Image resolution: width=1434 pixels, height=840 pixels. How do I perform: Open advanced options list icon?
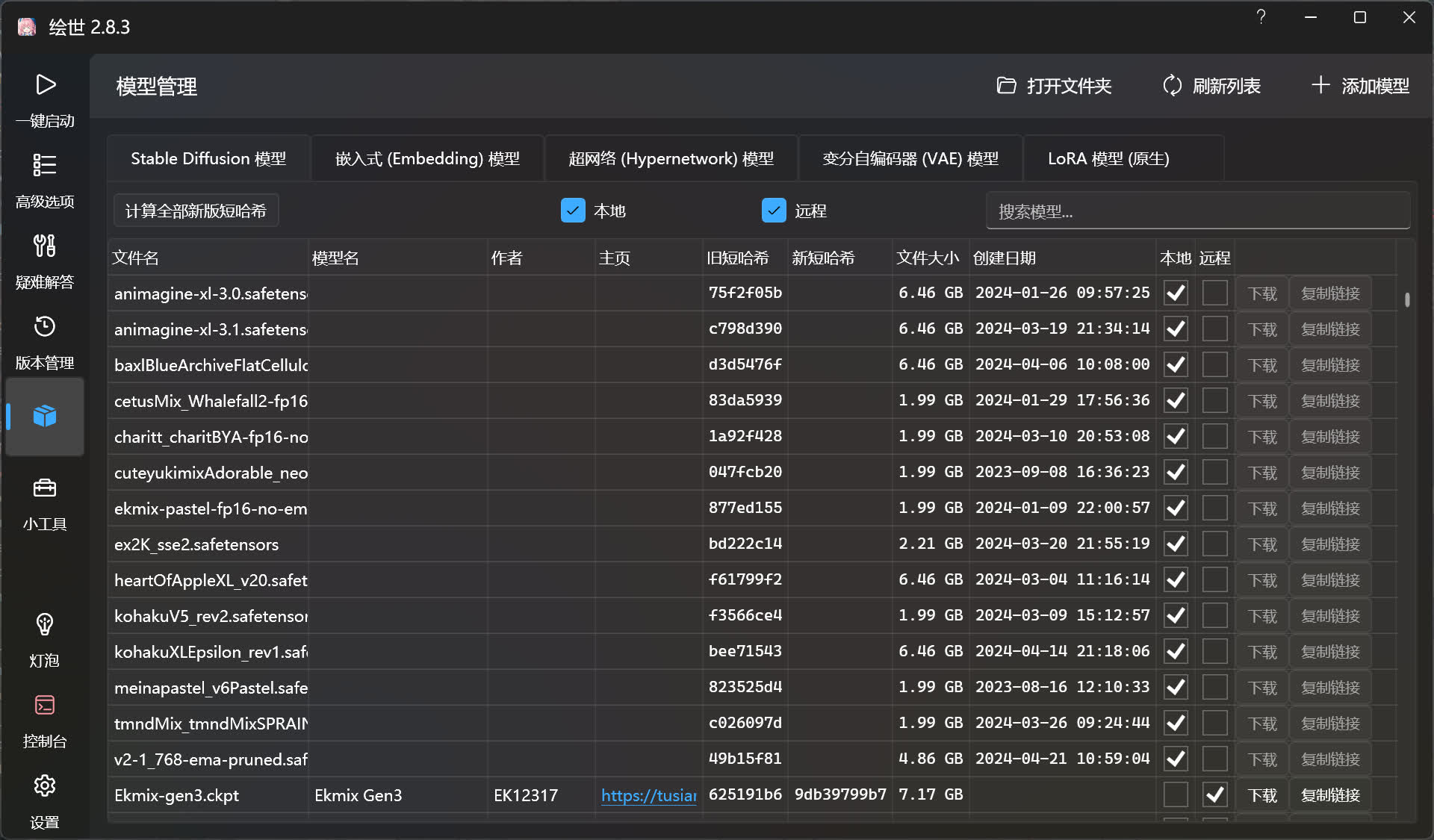click(45, 165)
